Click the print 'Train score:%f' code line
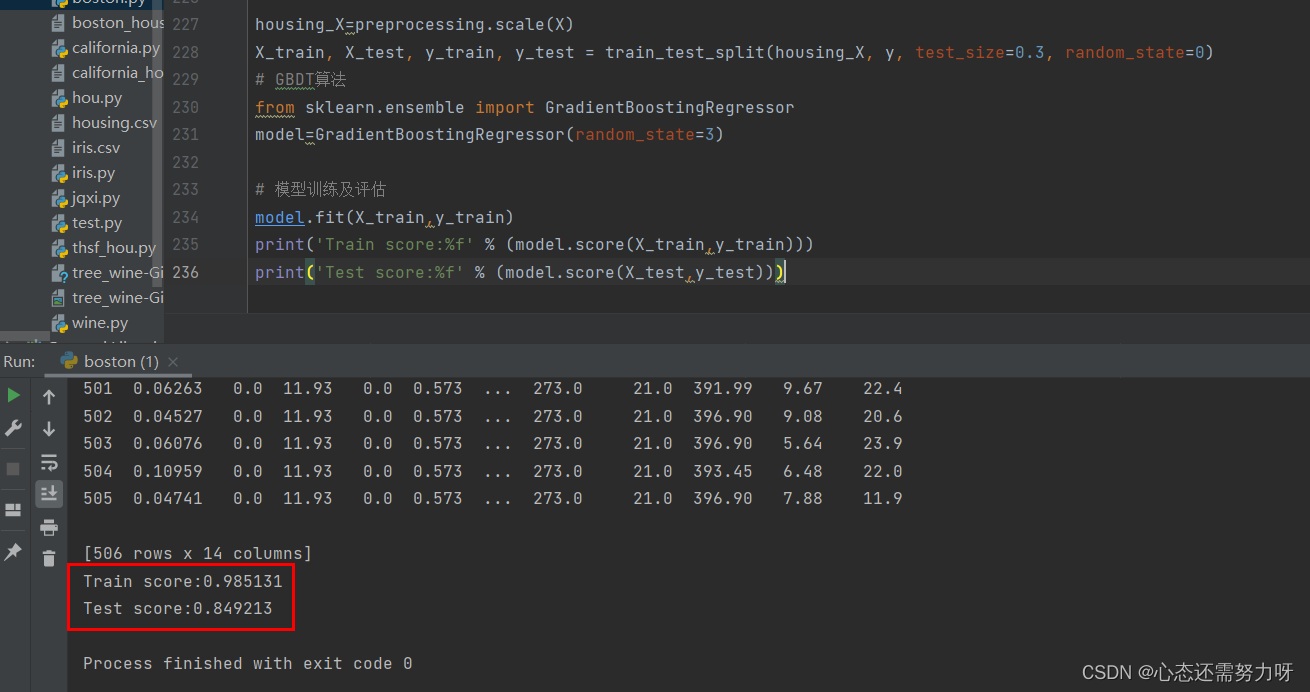 pyautogui.click(x=534, y=244)
